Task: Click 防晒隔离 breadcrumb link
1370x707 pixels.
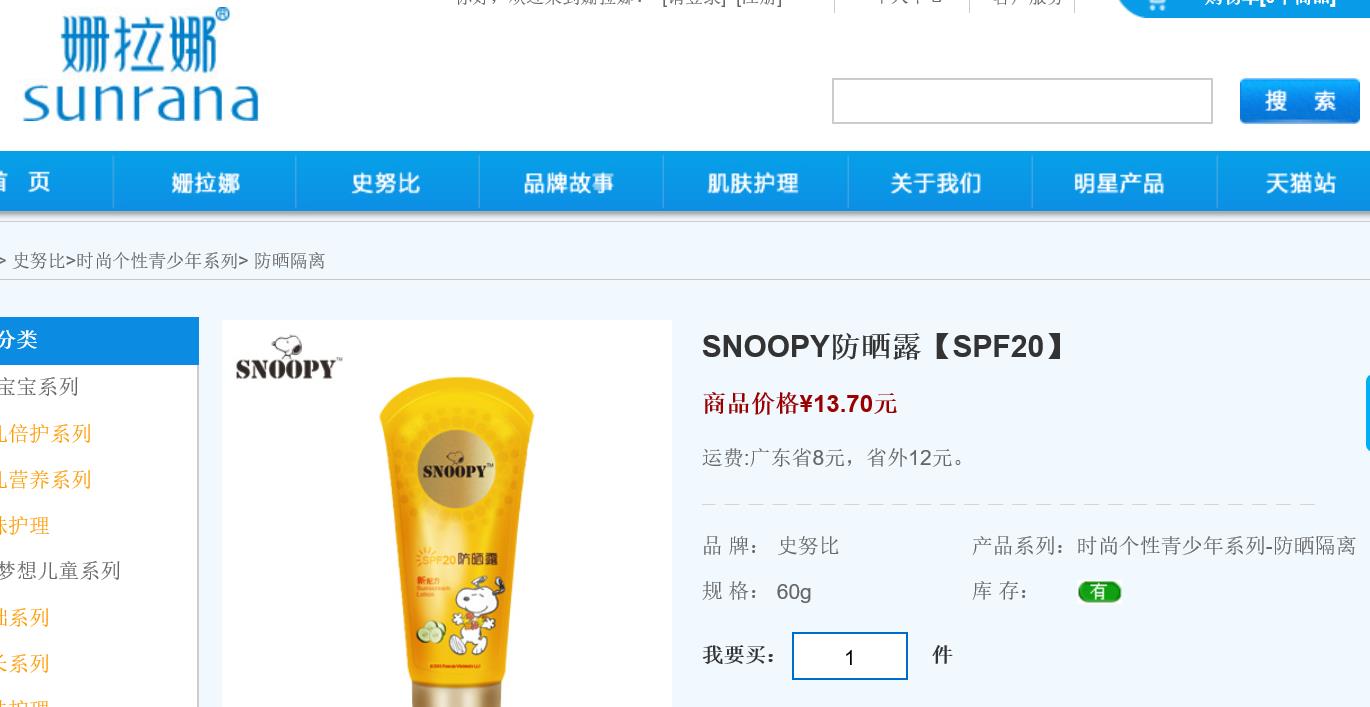Action: (290, 261)
